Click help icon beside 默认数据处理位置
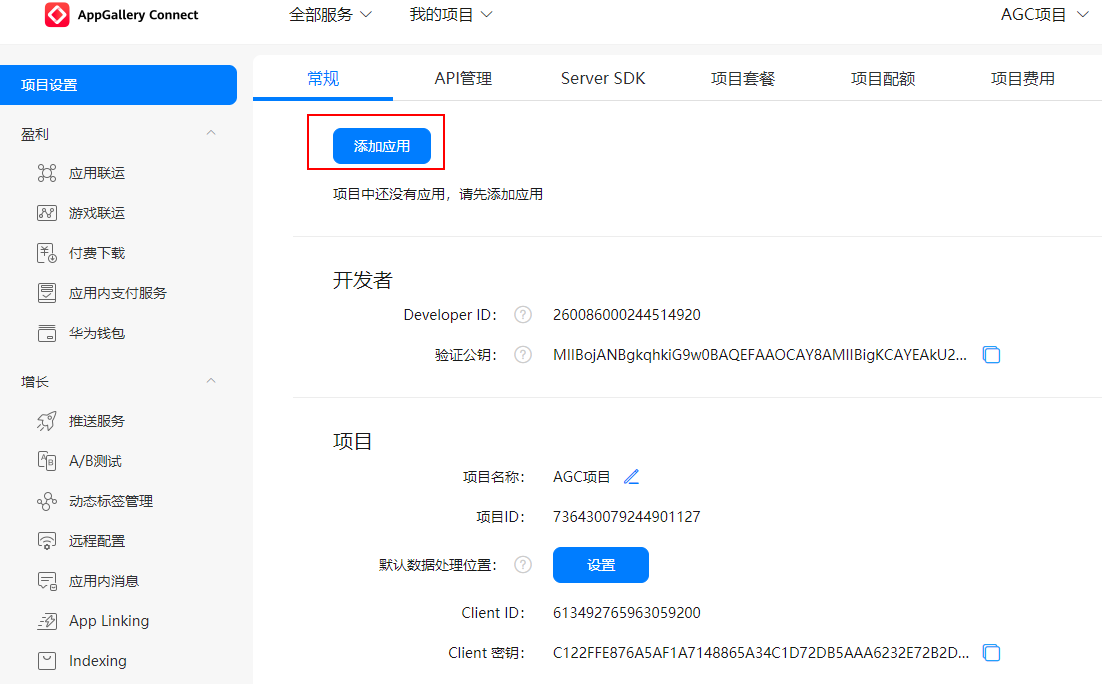This screenshot has height=684, width=1102. 522,565
